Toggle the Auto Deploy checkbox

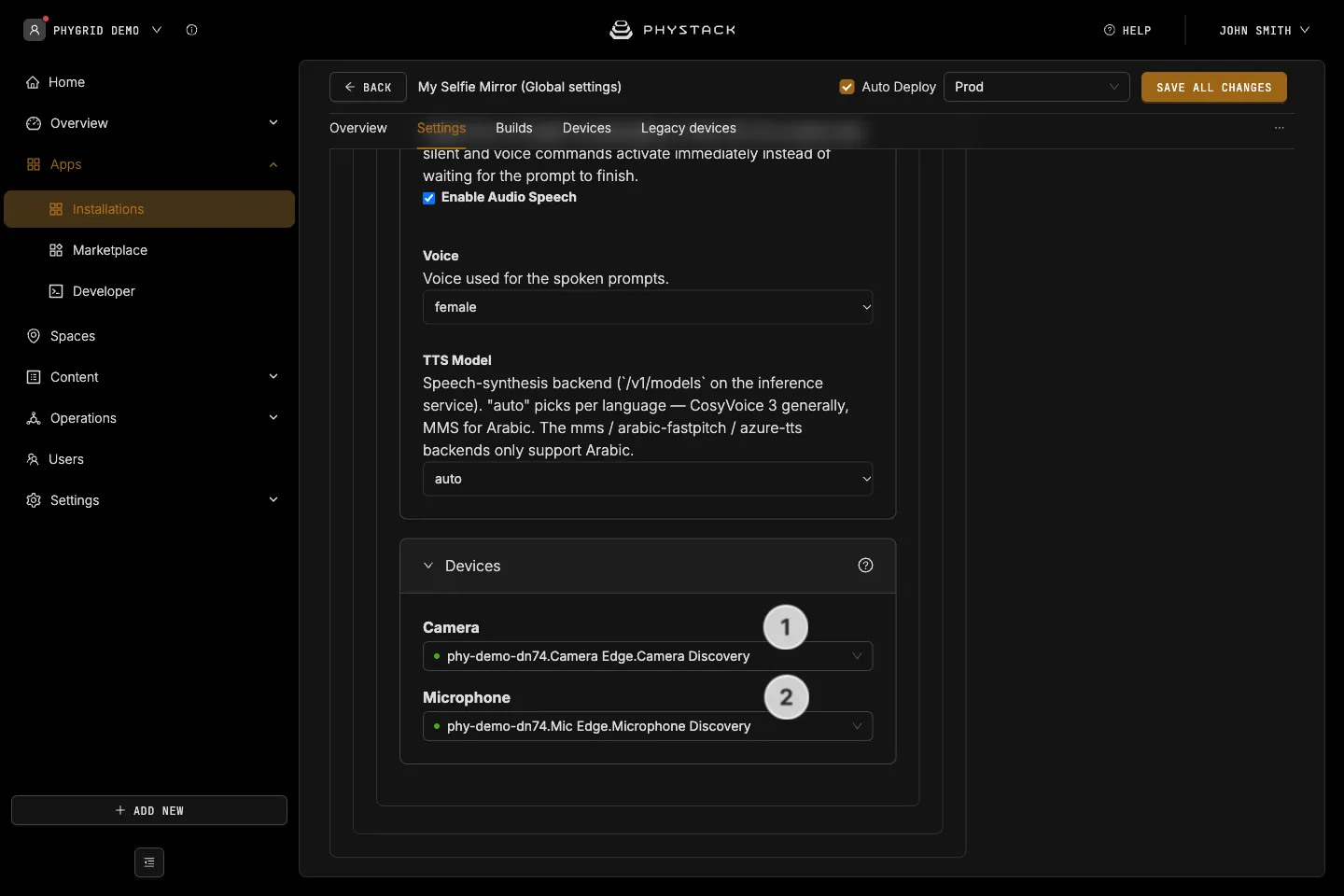tap(847, 87)
